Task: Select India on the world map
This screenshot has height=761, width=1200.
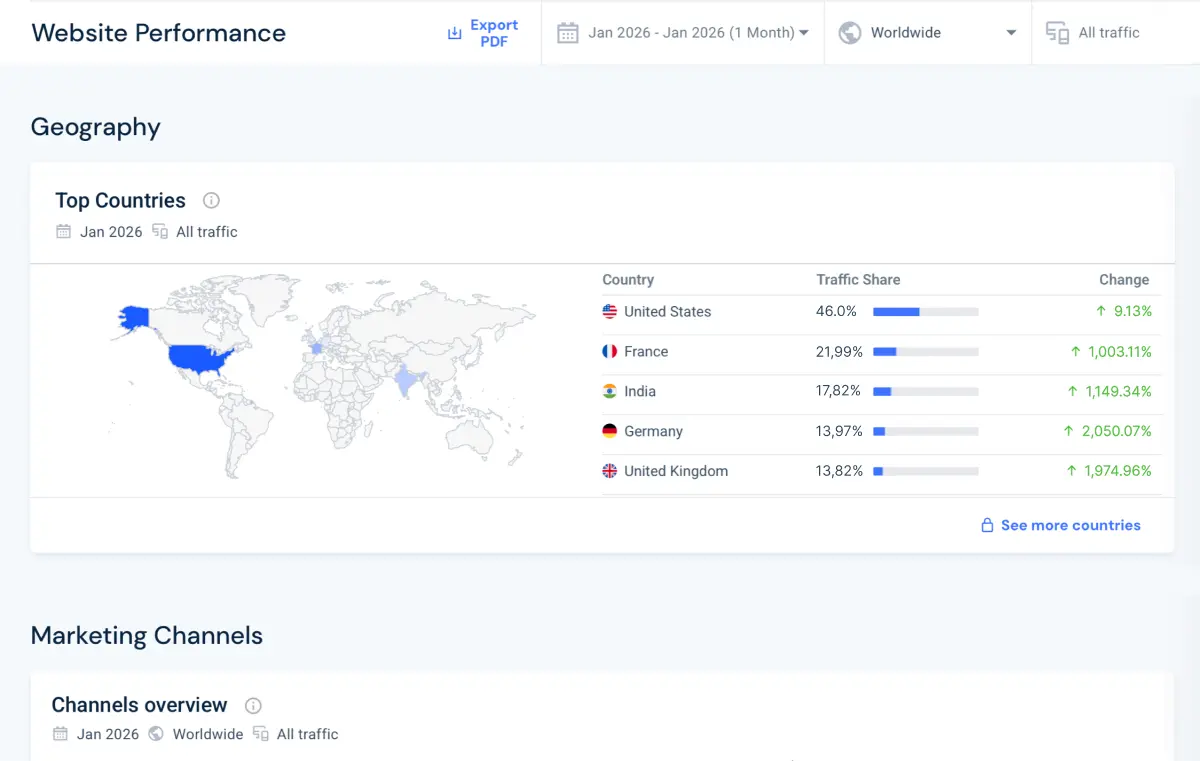Action: tap(405, 381)
